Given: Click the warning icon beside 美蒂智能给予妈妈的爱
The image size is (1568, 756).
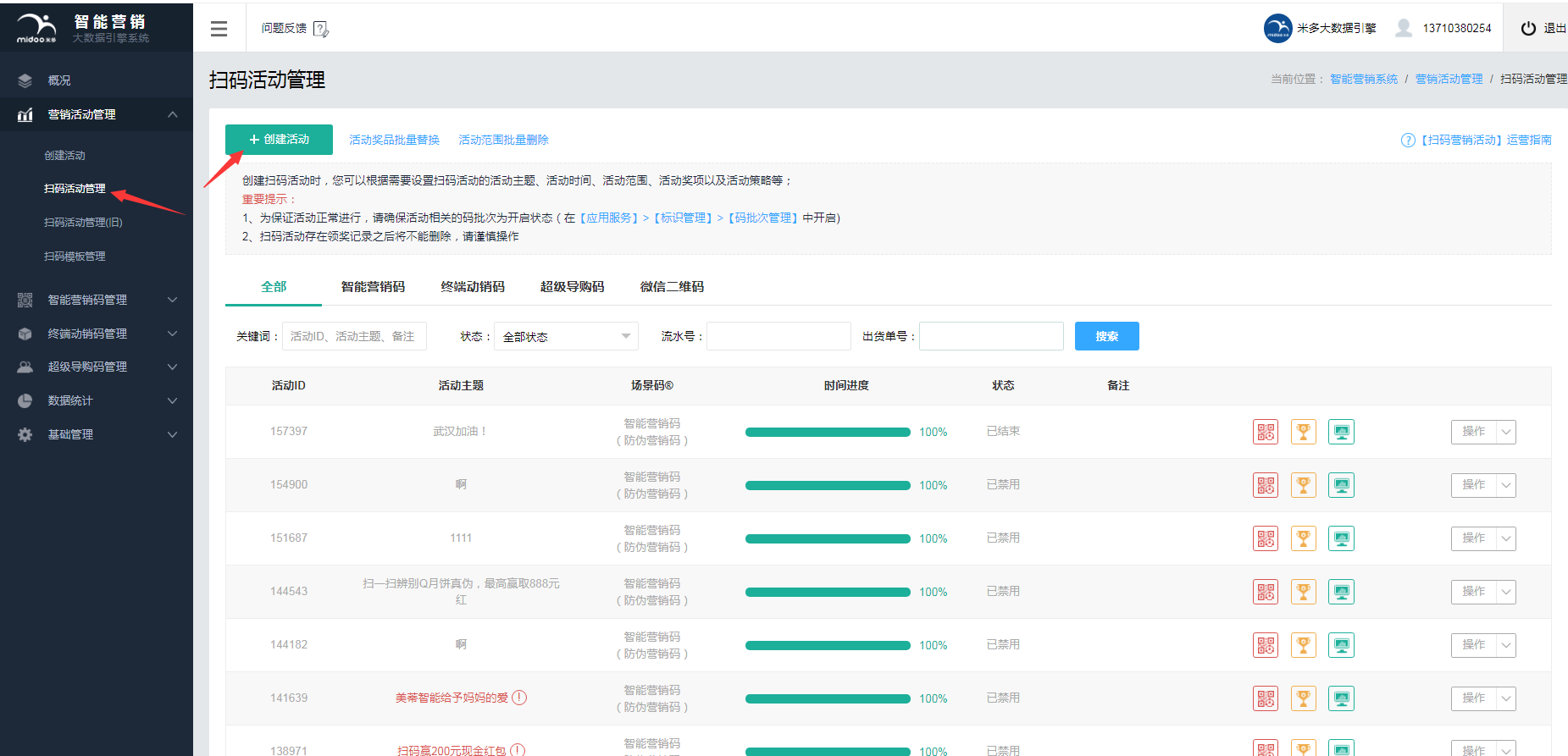Looking at the screenshot, I should [x=519, y=698].
